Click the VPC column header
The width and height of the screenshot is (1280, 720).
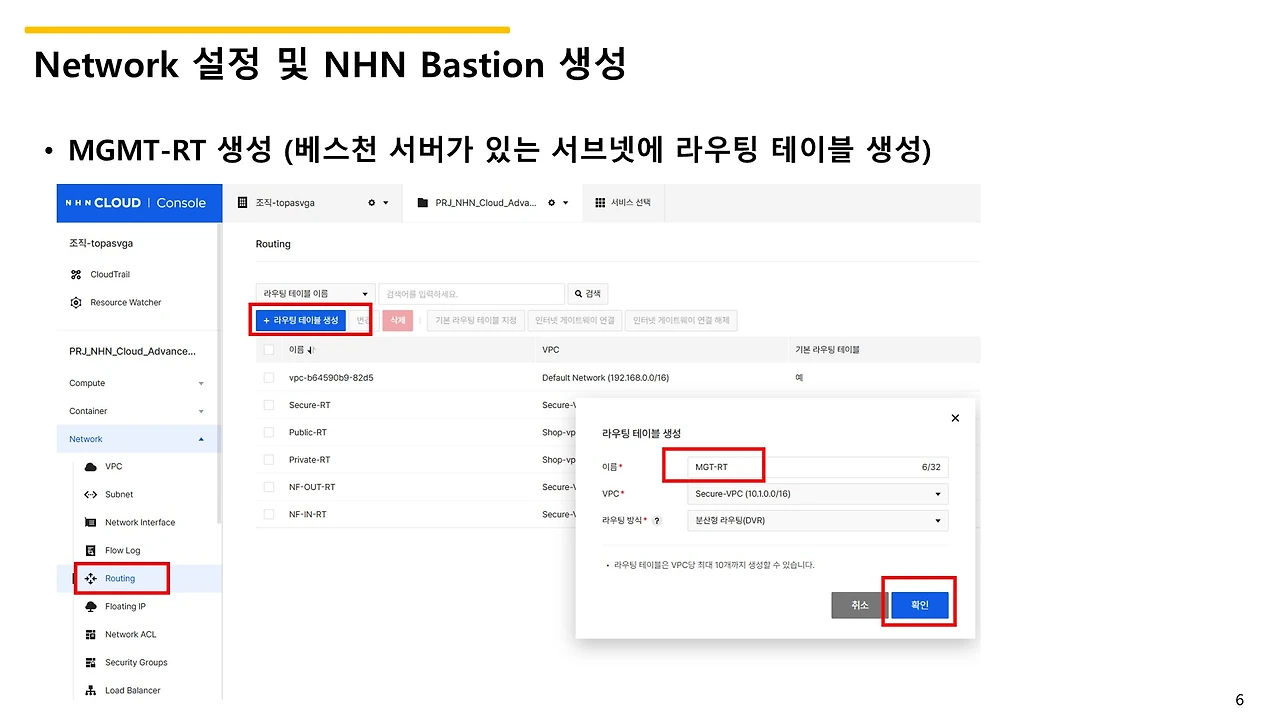point(550,350)
